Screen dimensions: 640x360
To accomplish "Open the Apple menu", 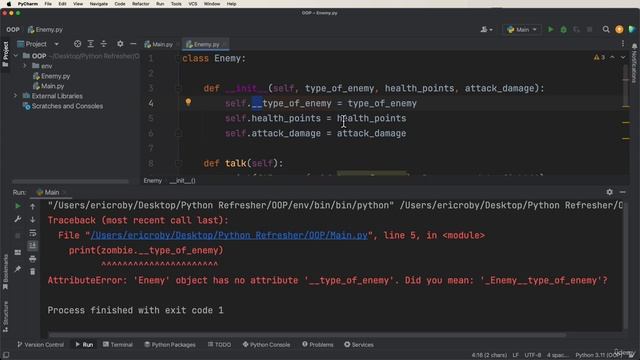I will [x=9, y=4].
